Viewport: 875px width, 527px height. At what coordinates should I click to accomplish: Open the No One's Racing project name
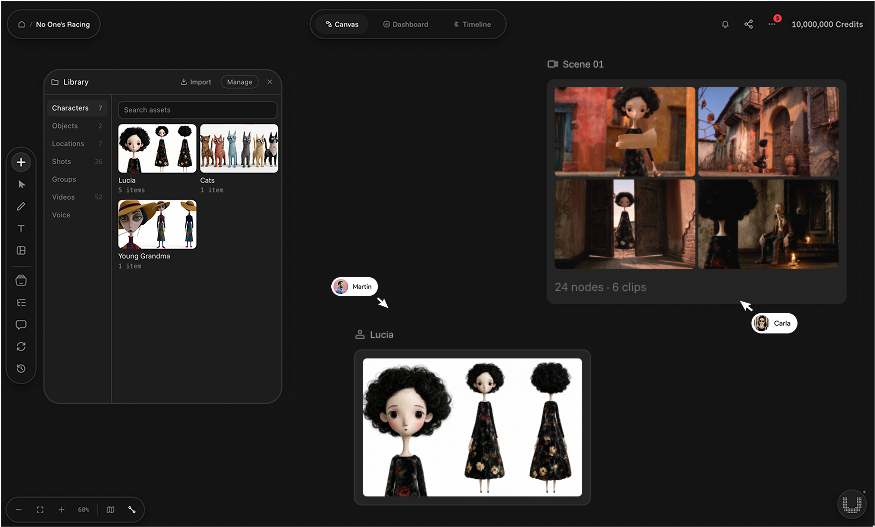62,25
